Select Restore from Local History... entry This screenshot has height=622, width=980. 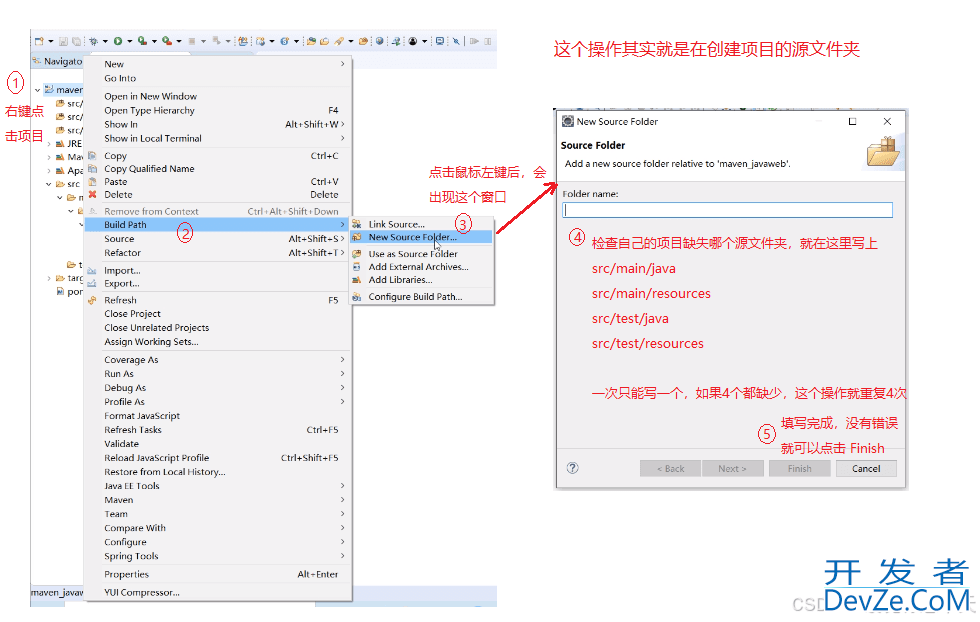(218, 471)
